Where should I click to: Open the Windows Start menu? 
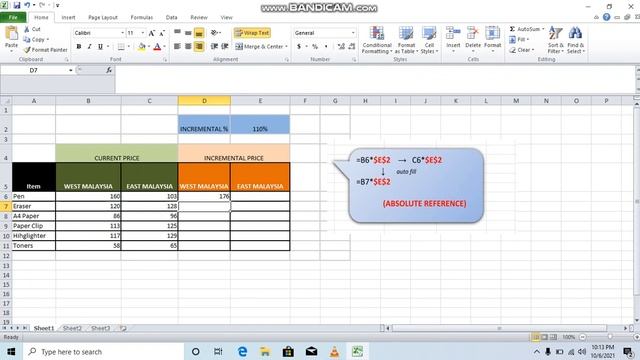pos(11,351)
